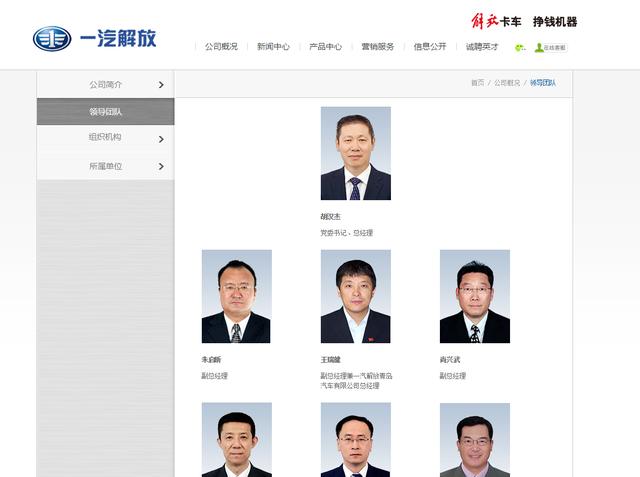Open 信息公开 in the top navigation
This screenshot has height=477, width=640.
point(430,47)
